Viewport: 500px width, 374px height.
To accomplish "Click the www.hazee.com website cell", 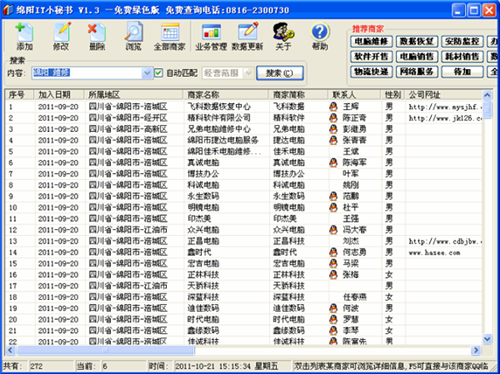I will pos(435,253).
